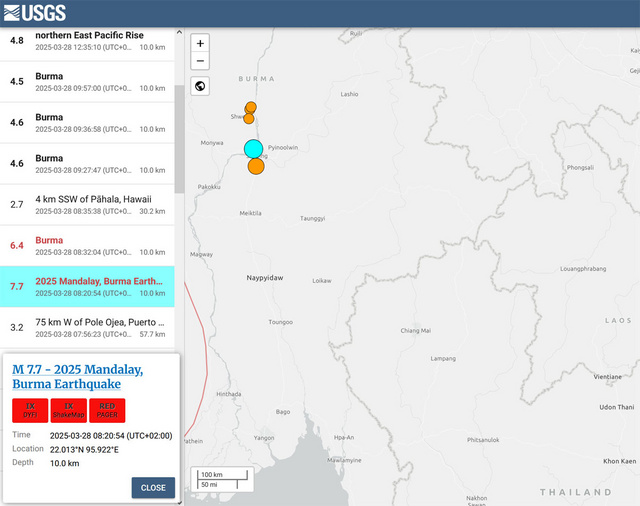This screenshot has height=506, width=640.
Task: Select the 6.4 Burma earthquake entry
Action: click(87, 246)
